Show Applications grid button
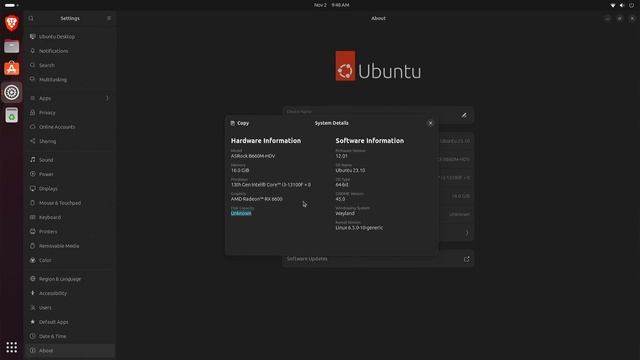 [x=11, y=347]
